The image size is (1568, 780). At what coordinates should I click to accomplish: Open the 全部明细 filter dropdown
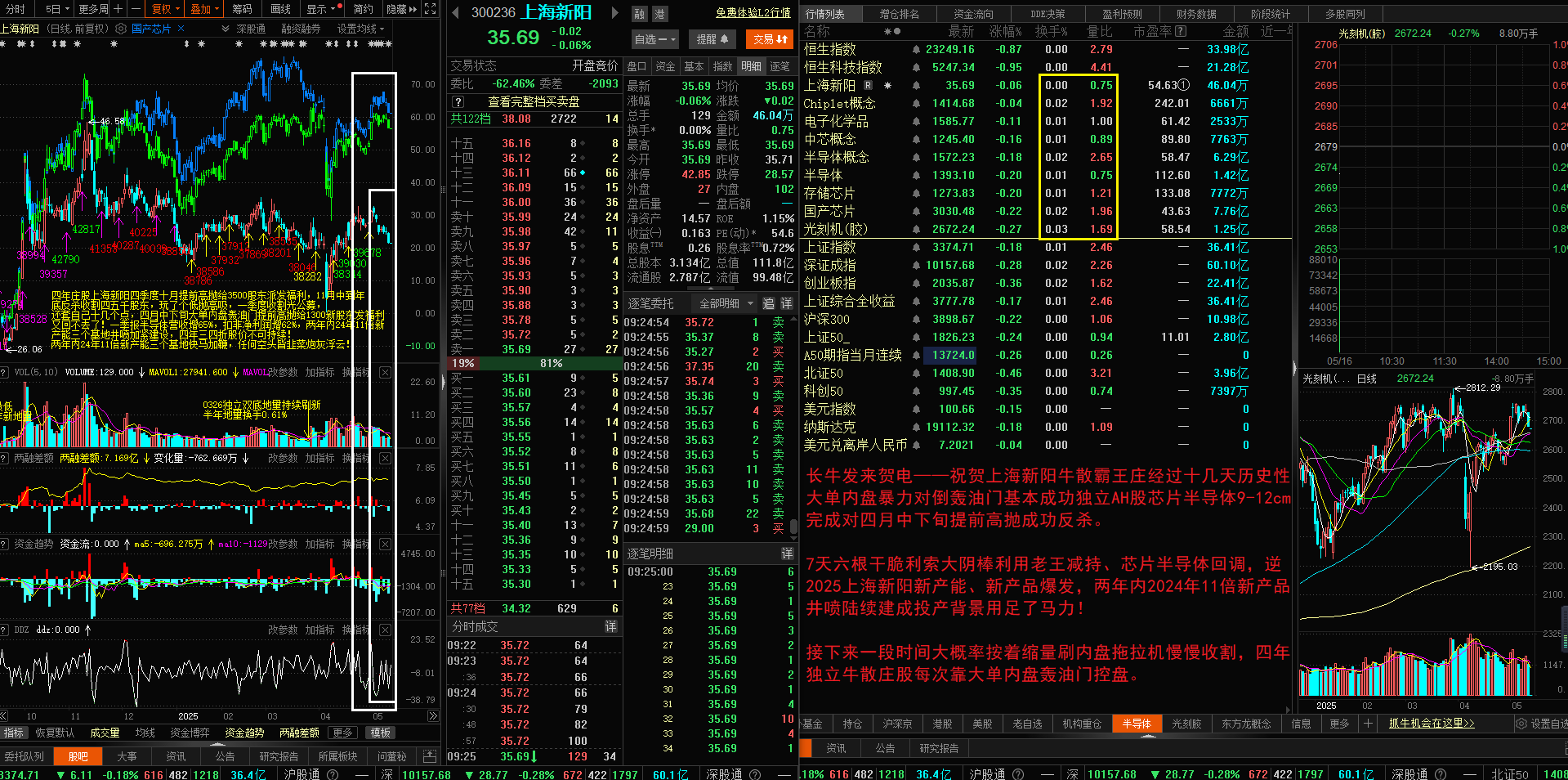pyautogui.click(x=724, y=303)
